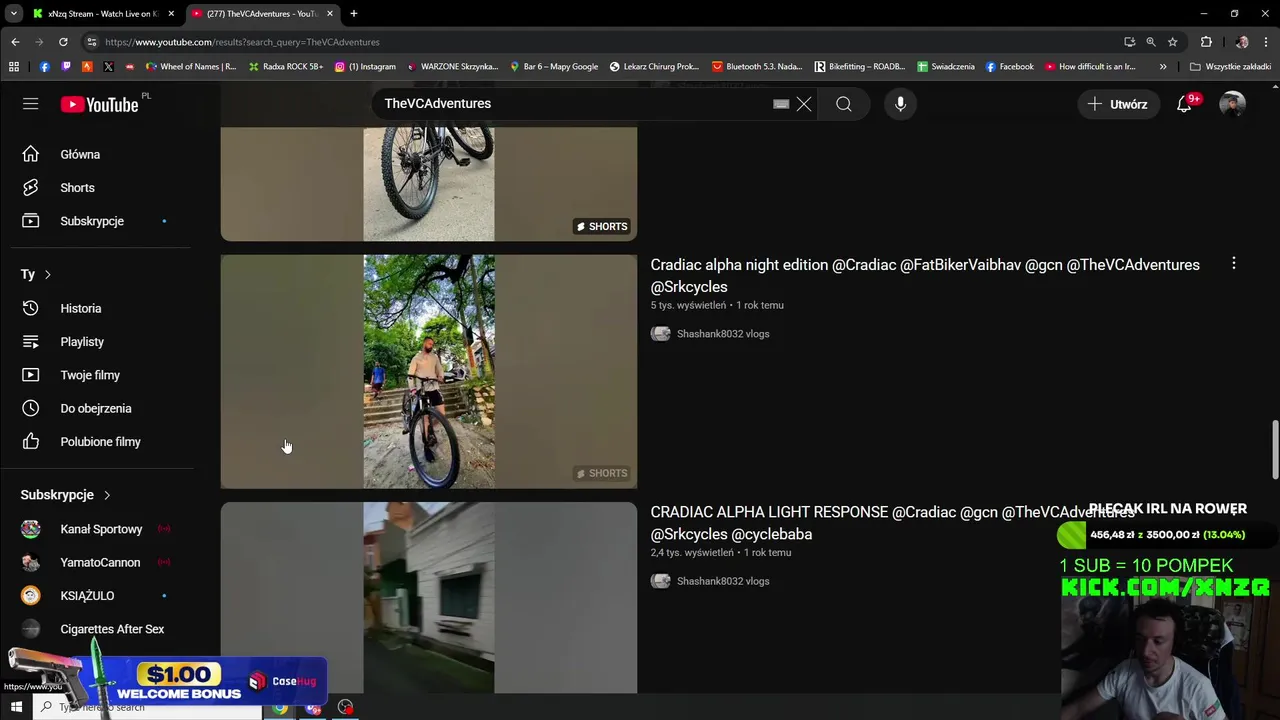Click the Utwórz create button
This screenshot has height=720, width=1280.
pos(1118,104)
